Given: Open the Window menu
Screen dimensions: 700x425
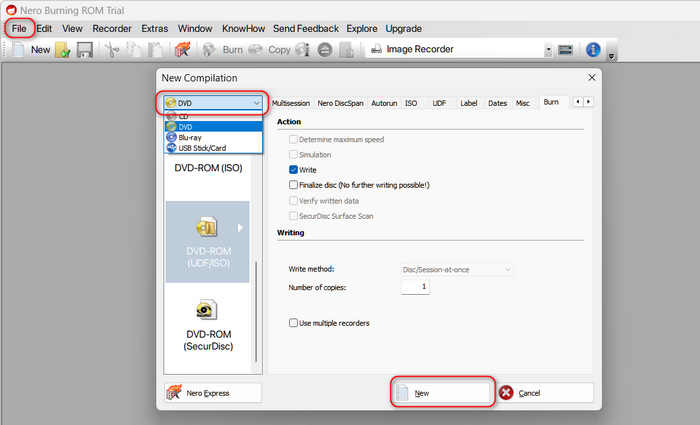Looking at the screenshot, I should tap(195, 29).
